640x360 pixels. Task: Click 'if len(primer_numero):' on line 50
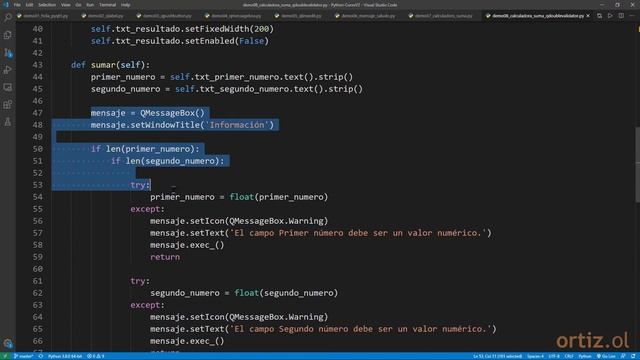tap(145, 149)
